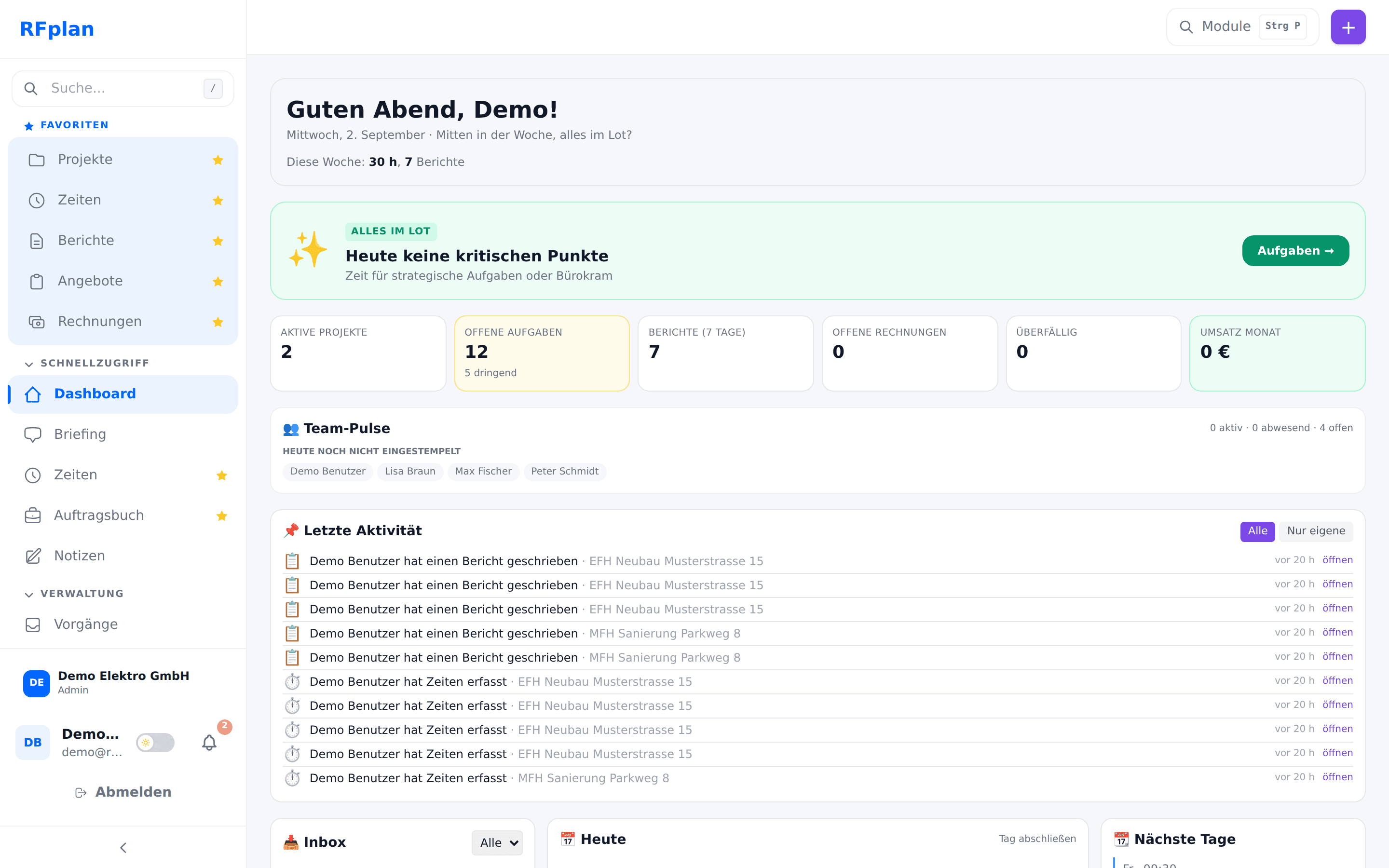Open the Offene Aufgaben stat card
Image resolution: width=1389 pixels, height=868 pixels.
click(x=542, y=353)
